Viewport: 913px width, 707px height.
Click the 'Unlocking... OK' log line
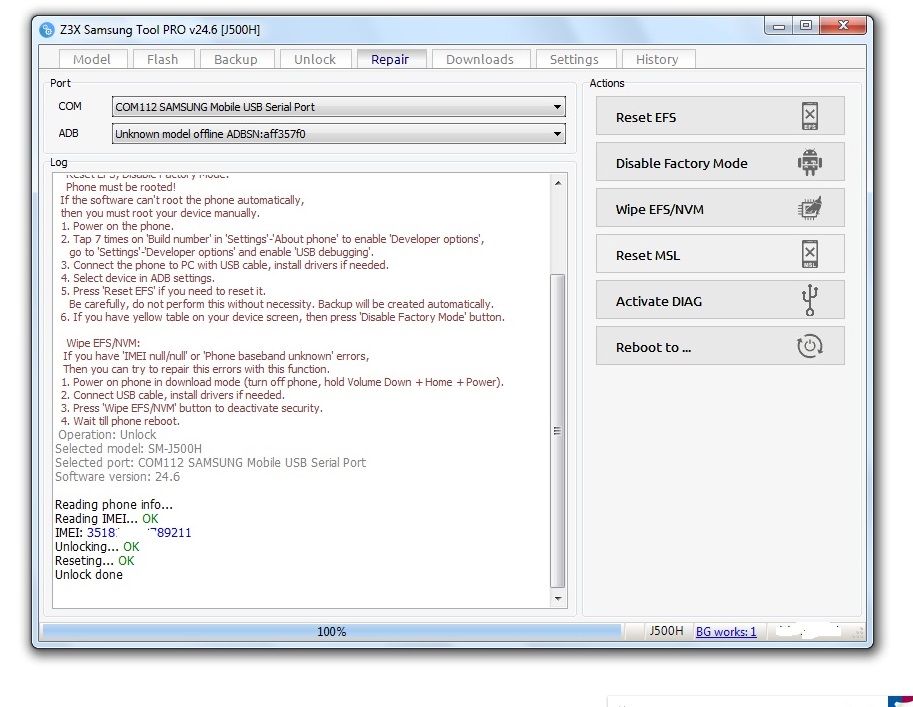tap(97, 547)
